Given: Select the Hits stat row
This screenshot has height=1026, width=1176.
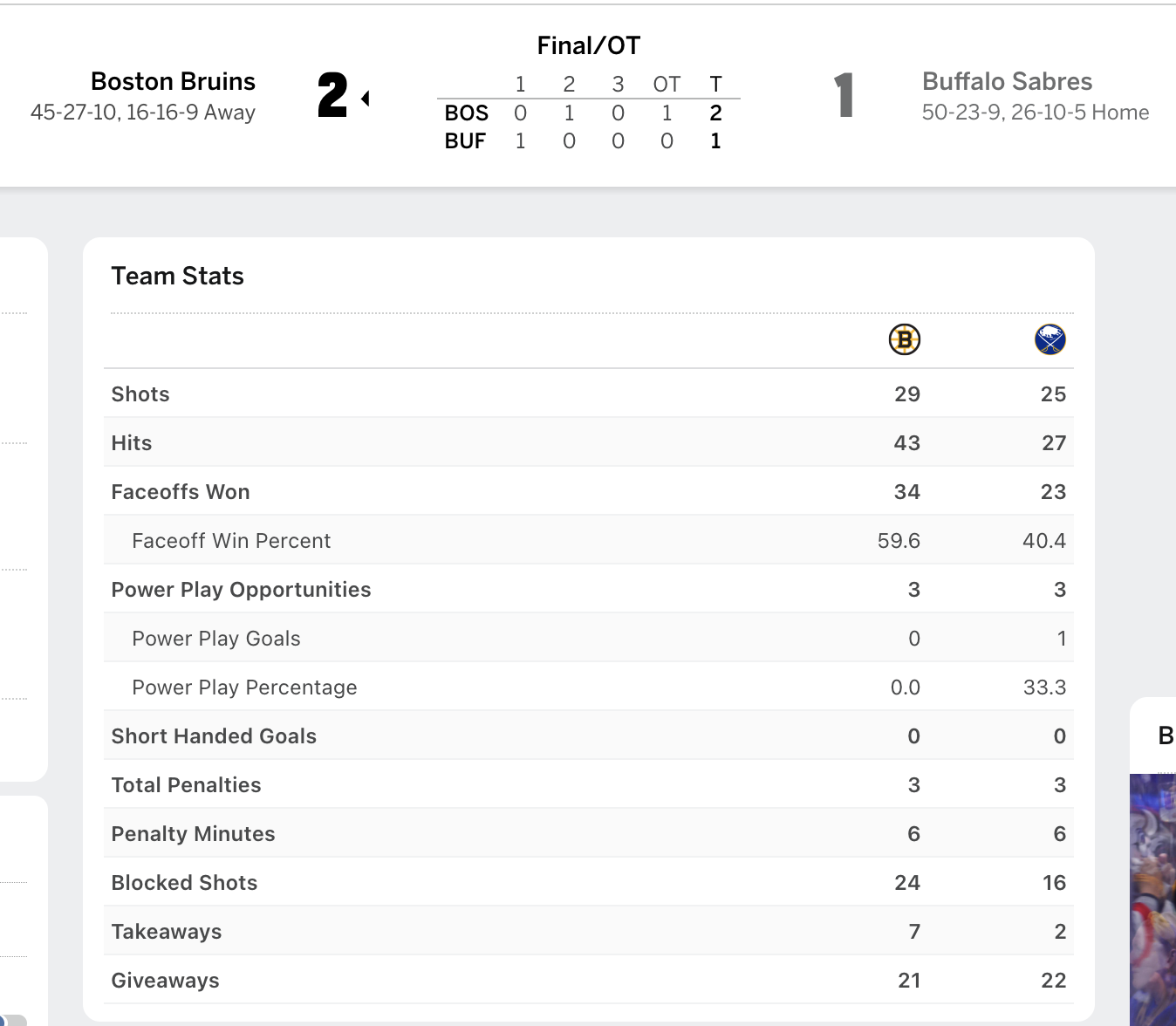Looking at the screenshot, I should (x=589, y=442).
